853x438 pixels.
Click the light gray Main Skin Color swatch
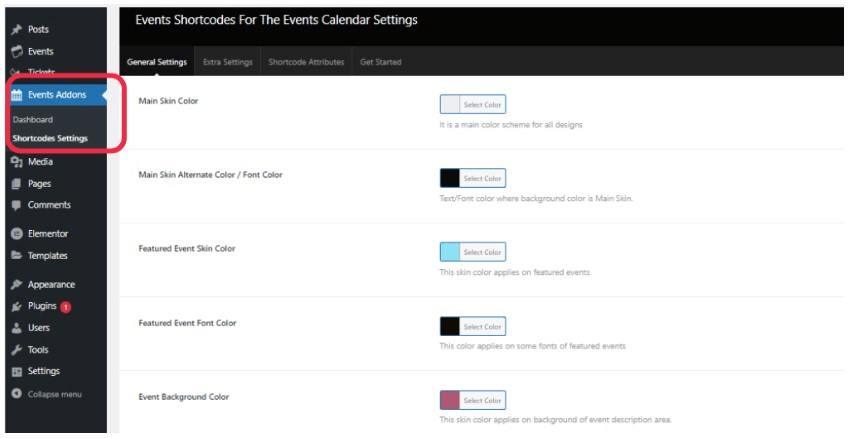coord(450,104)
